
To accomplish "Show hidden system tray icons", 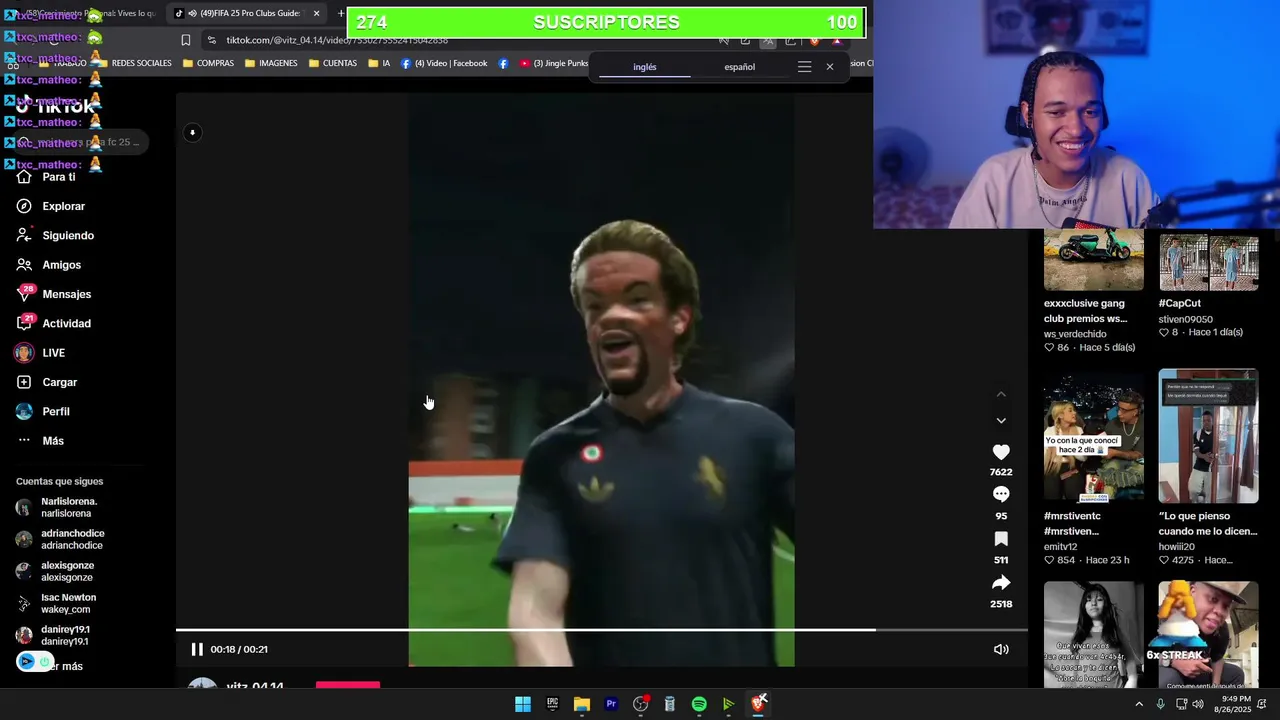I will click(x=1139, y=704).
